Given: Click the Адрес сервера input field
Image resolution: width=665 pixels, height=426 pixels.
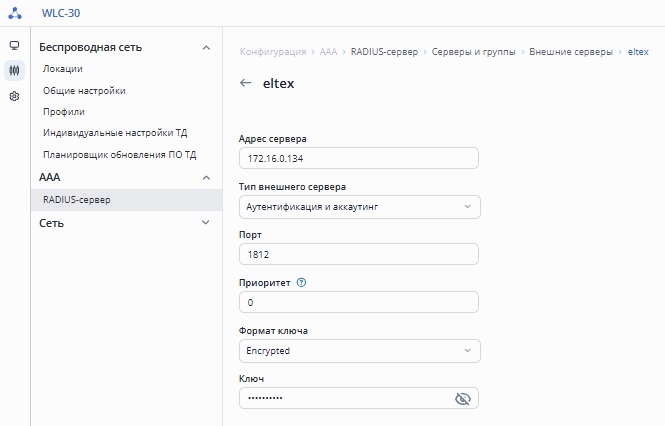Looking at the screenshot, I should point(360,159).
